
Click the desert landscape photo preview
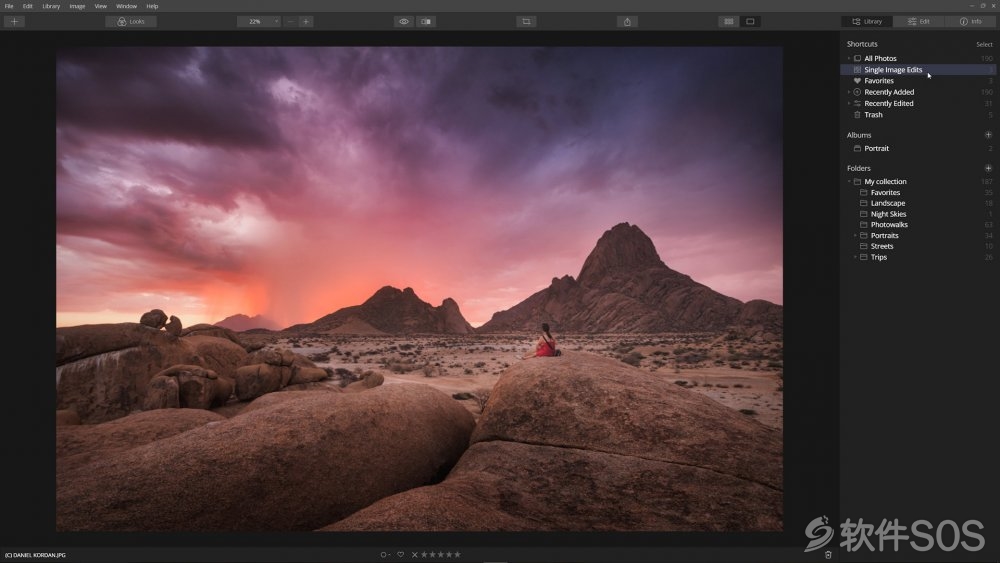coord(419,288)
